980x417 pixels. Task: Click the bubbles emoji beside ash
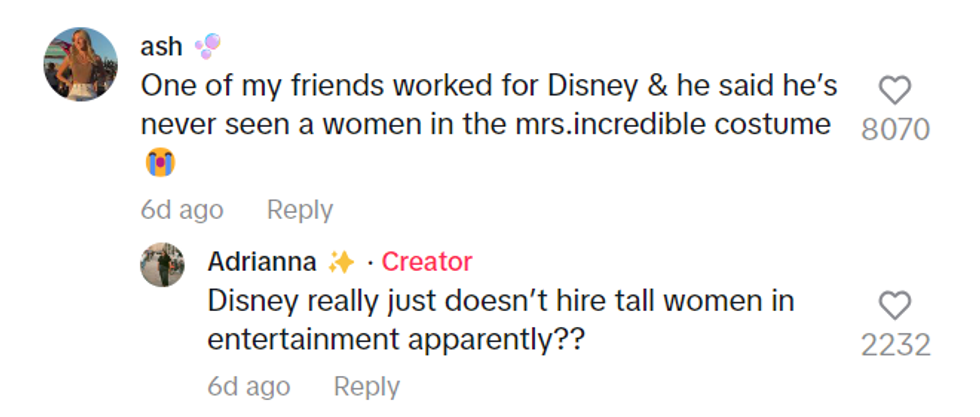point(206,46)
